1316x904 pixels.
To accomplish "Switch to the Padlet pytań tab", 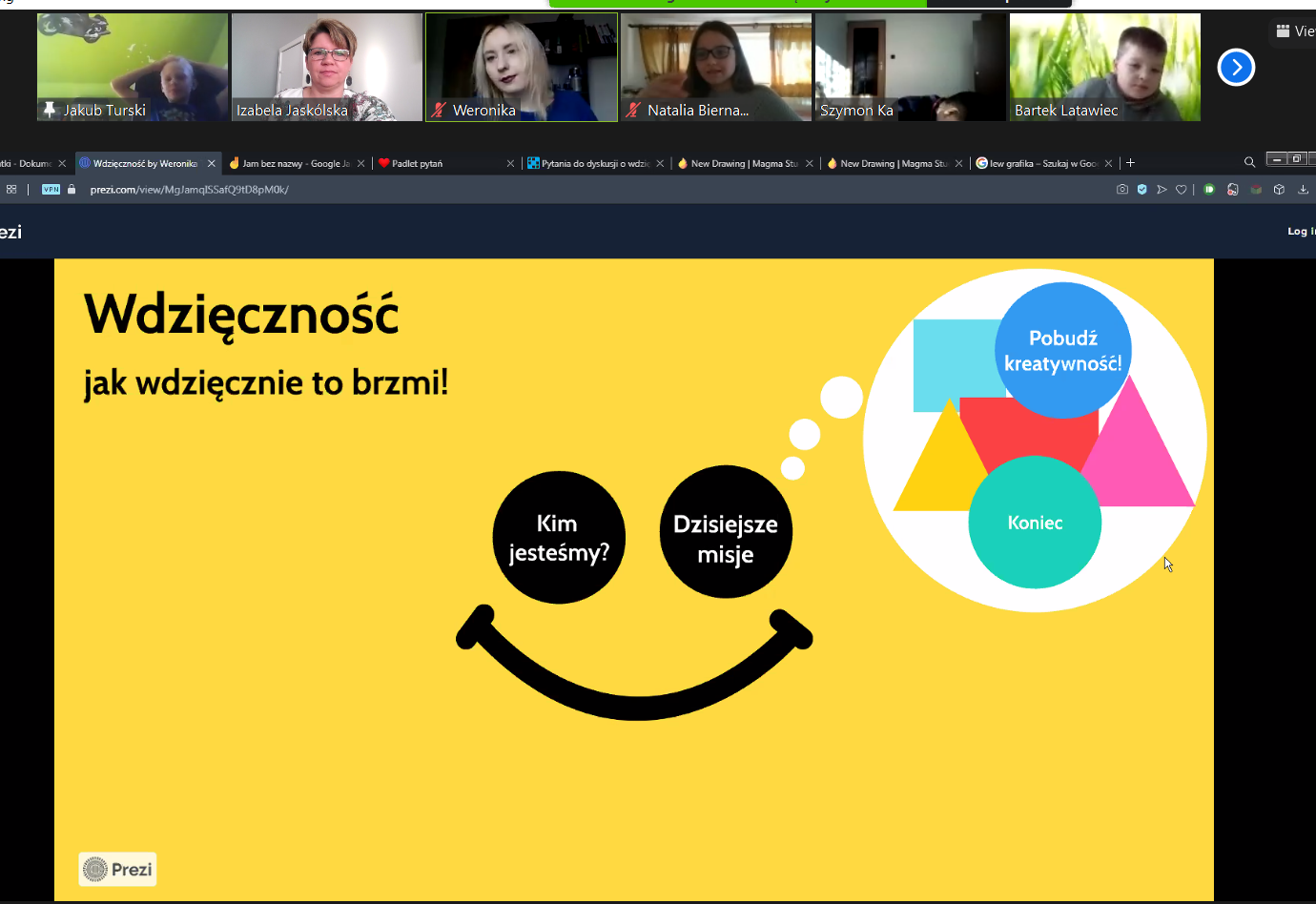I will point(418,164).
